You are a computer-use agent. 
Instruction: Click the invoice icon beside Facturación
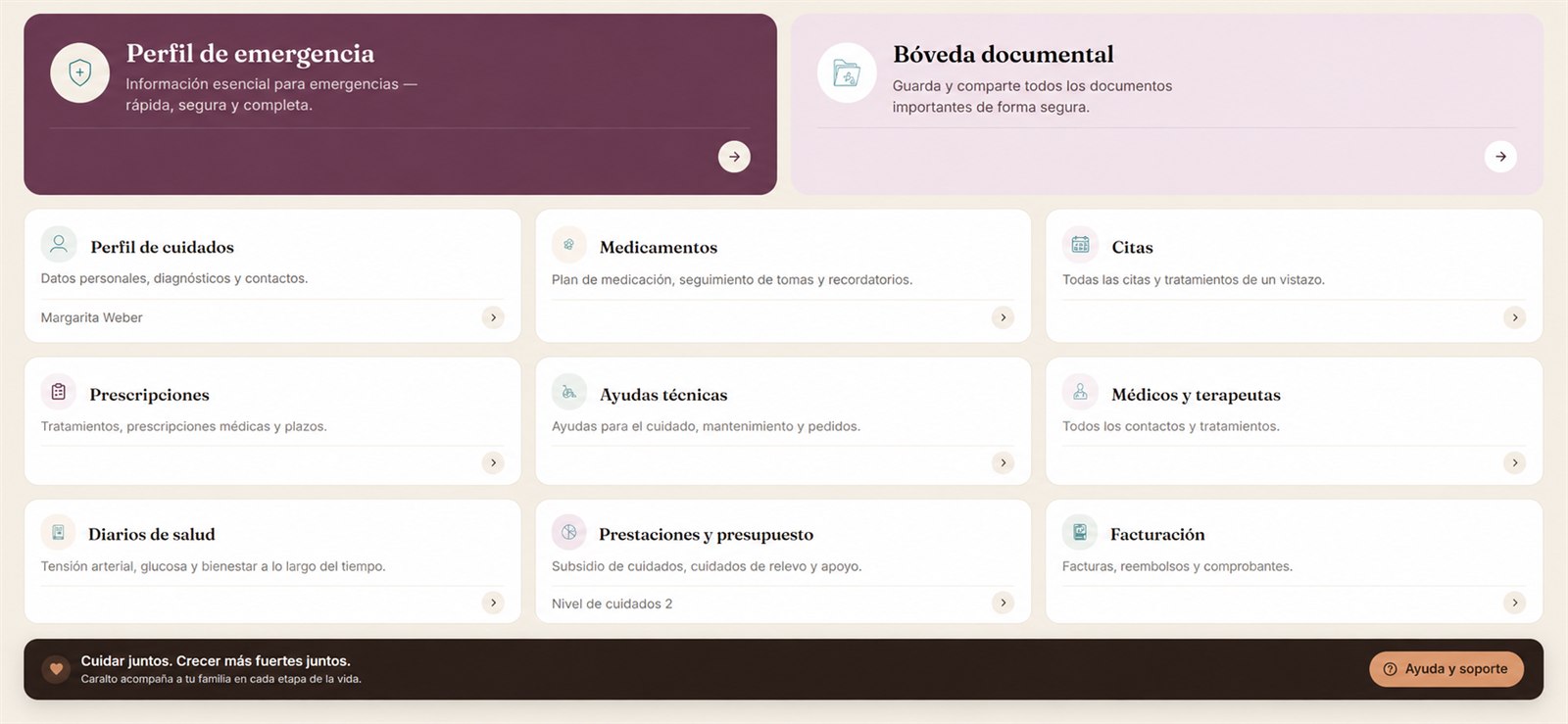pyautogui.click(x=1079, y=532)
